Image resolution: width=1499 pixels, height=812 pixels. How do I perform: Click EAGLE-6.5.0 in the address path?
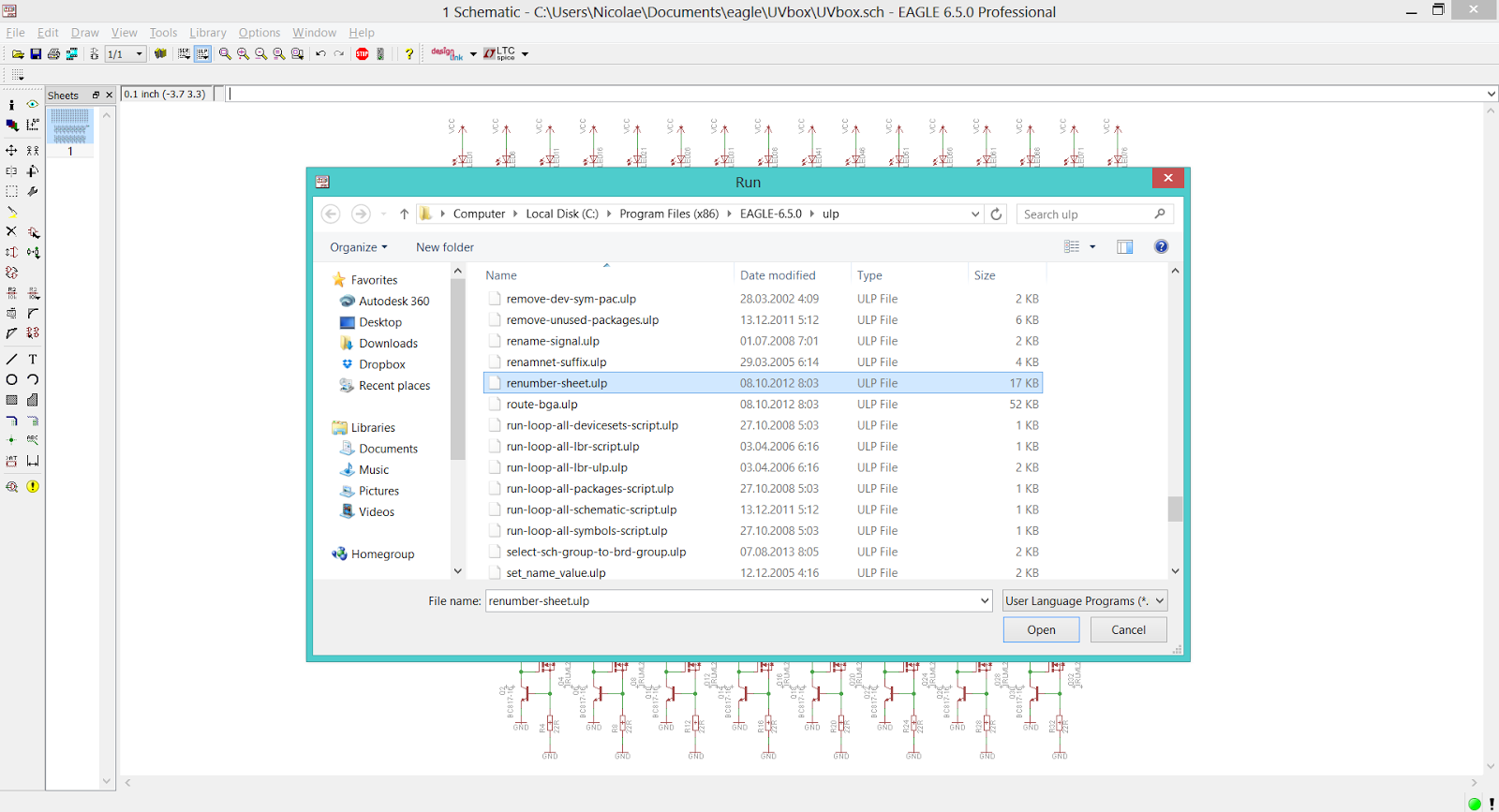click(x=771, y=214)
